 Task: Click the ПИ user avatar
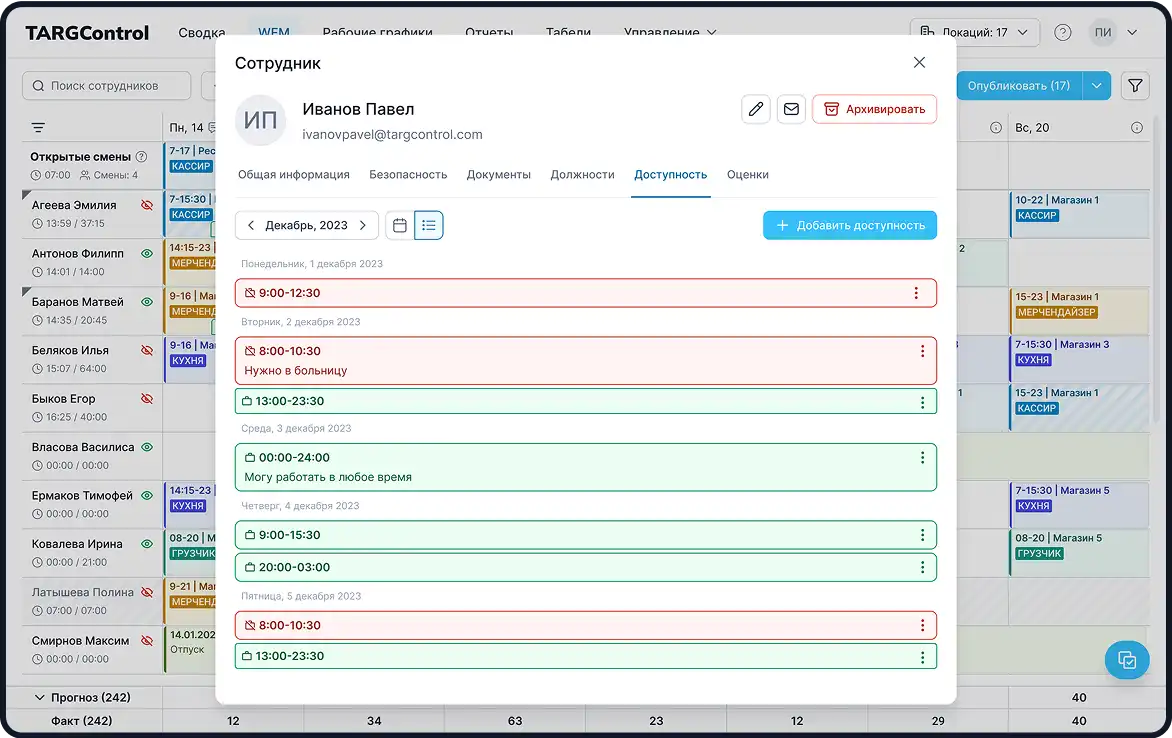1102,32
